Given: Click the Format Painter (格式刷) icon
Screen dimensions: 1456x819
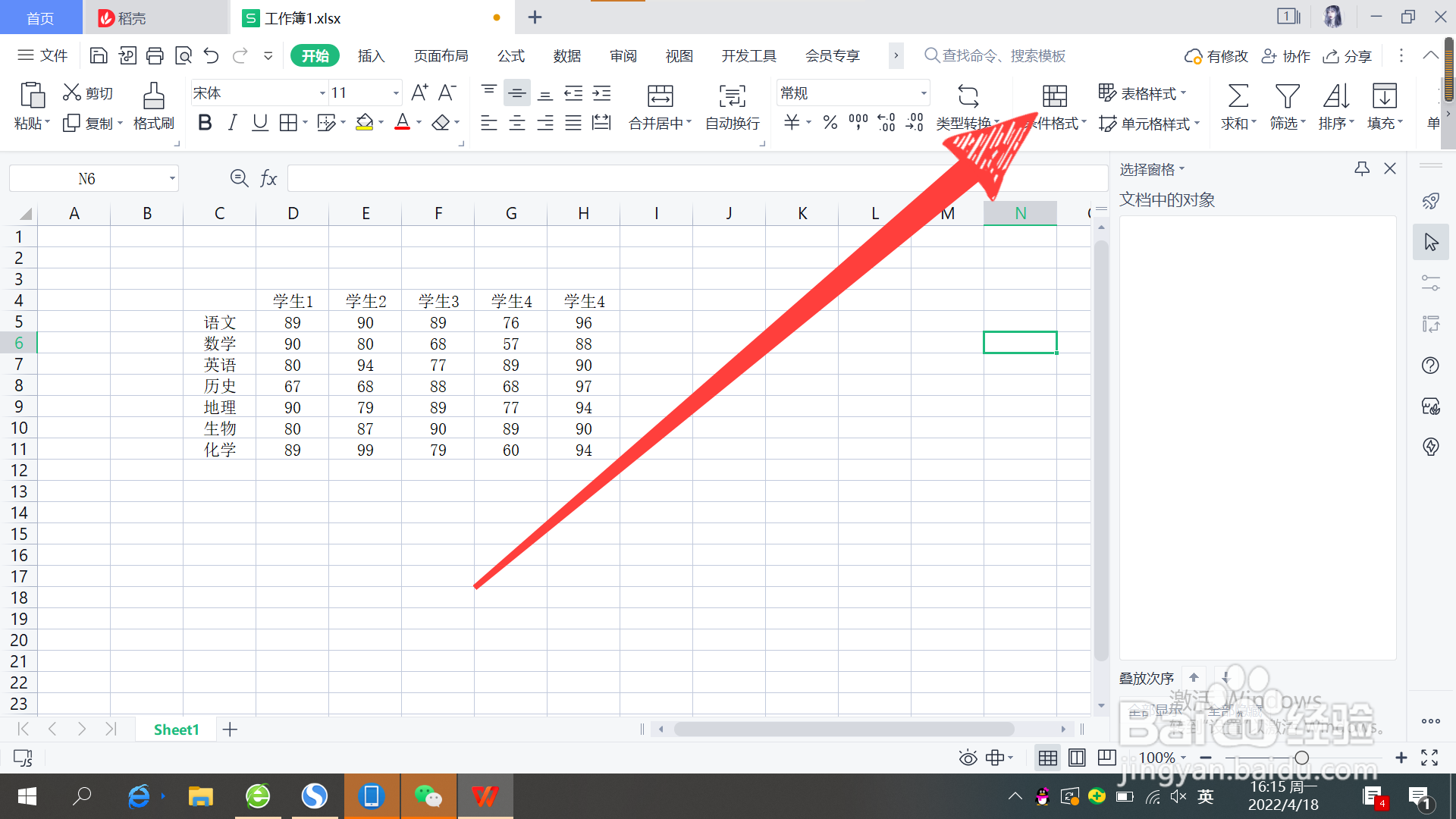Looking at the screenshot, I should coord(154,96).
